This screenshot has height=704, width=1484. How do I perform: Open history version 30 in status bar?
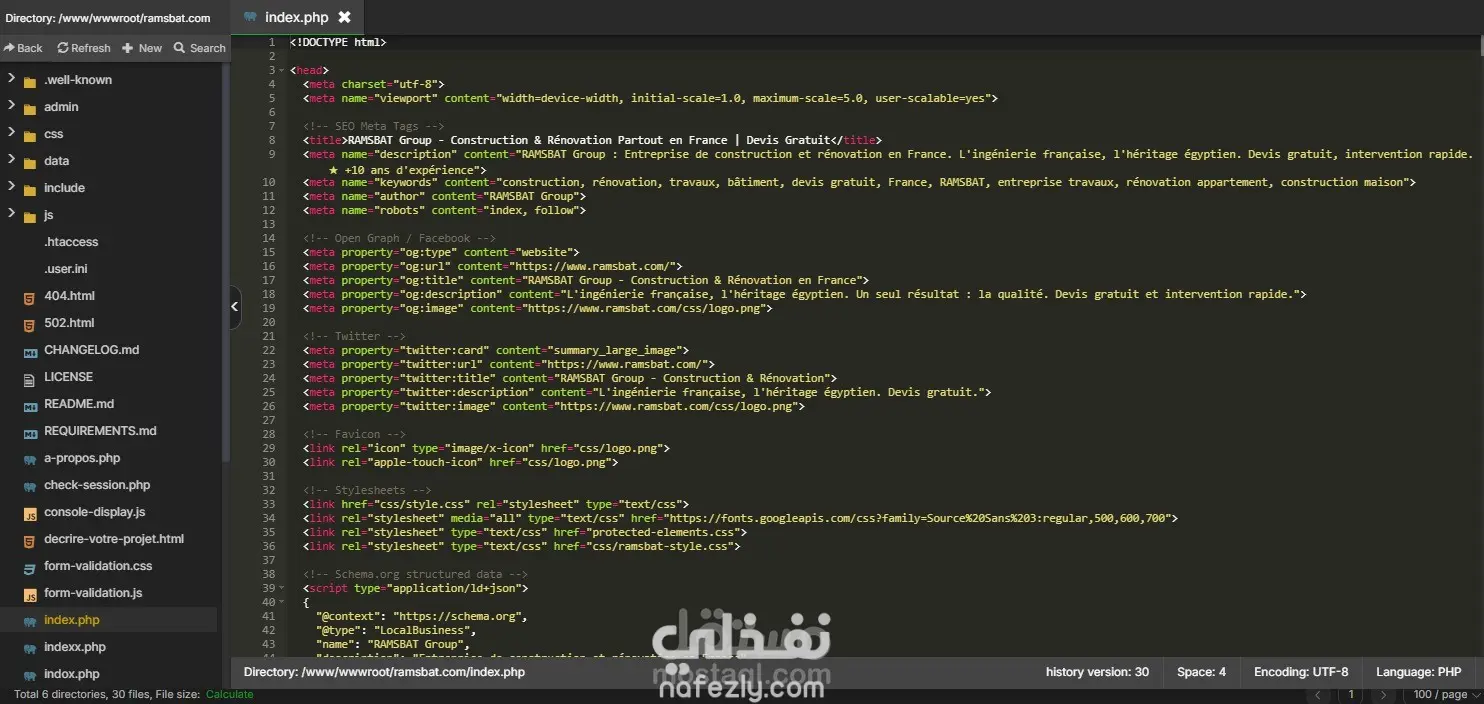click(1097, 672)
